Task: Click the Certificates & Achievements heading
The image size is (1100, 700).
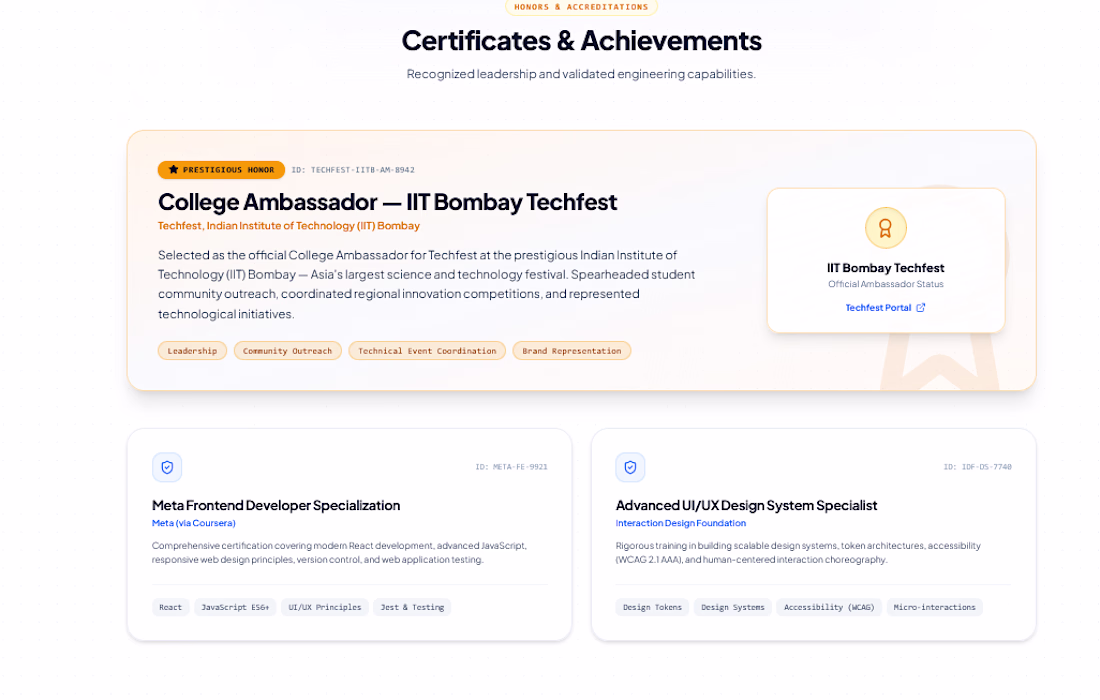Action: 582,41
